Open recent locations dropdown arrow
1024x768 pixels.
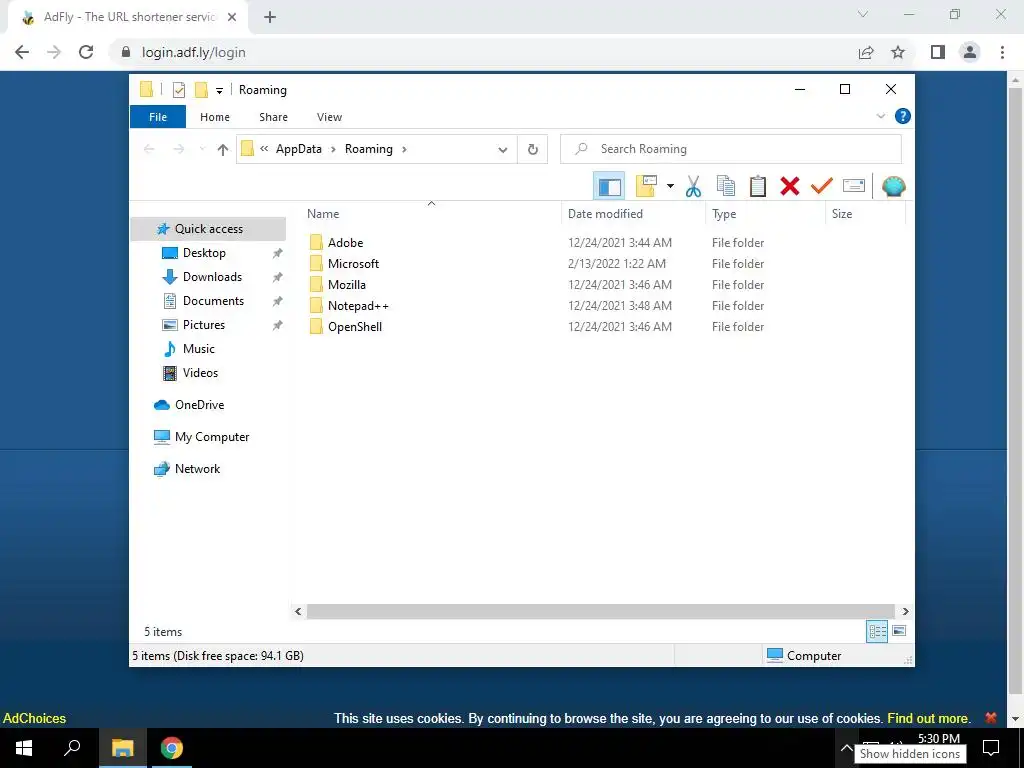(202, 150)
